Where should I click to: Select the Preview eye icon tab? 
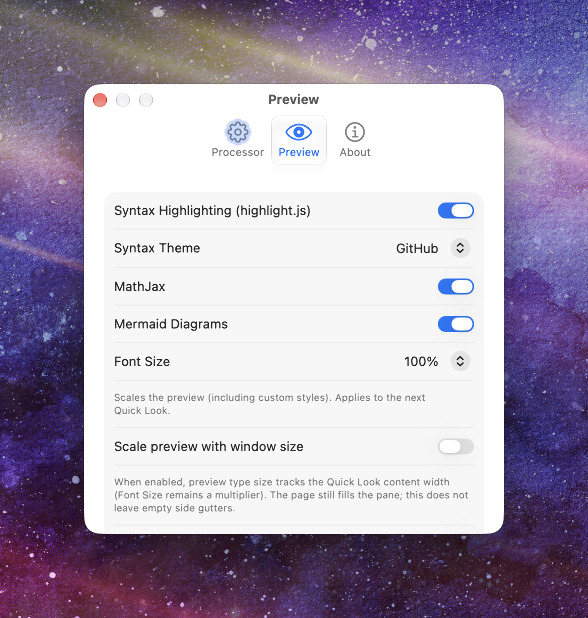point(299,132)
